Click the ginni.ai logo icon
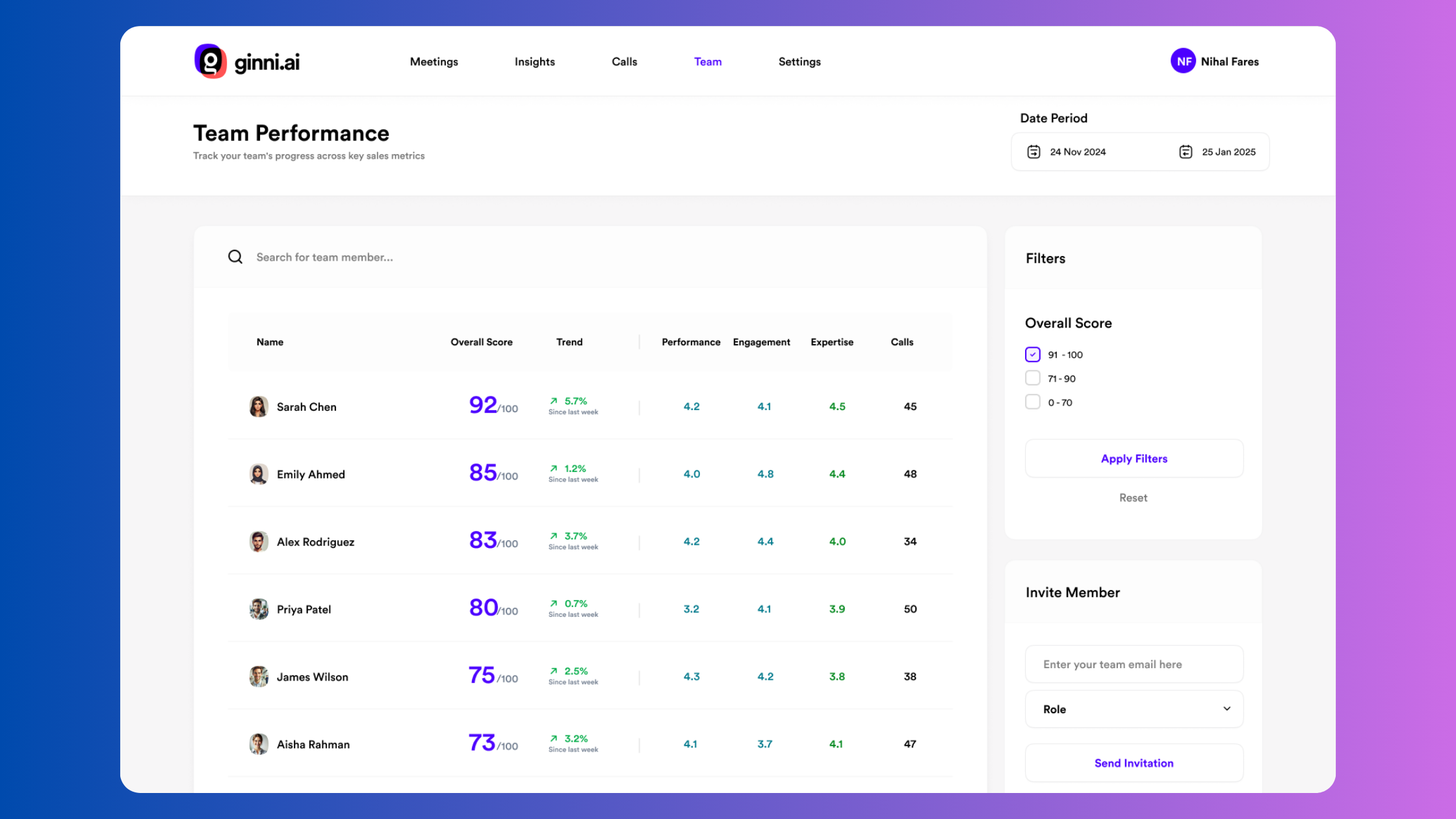Viewport: 1456px width, 819px height. point(211,61)
